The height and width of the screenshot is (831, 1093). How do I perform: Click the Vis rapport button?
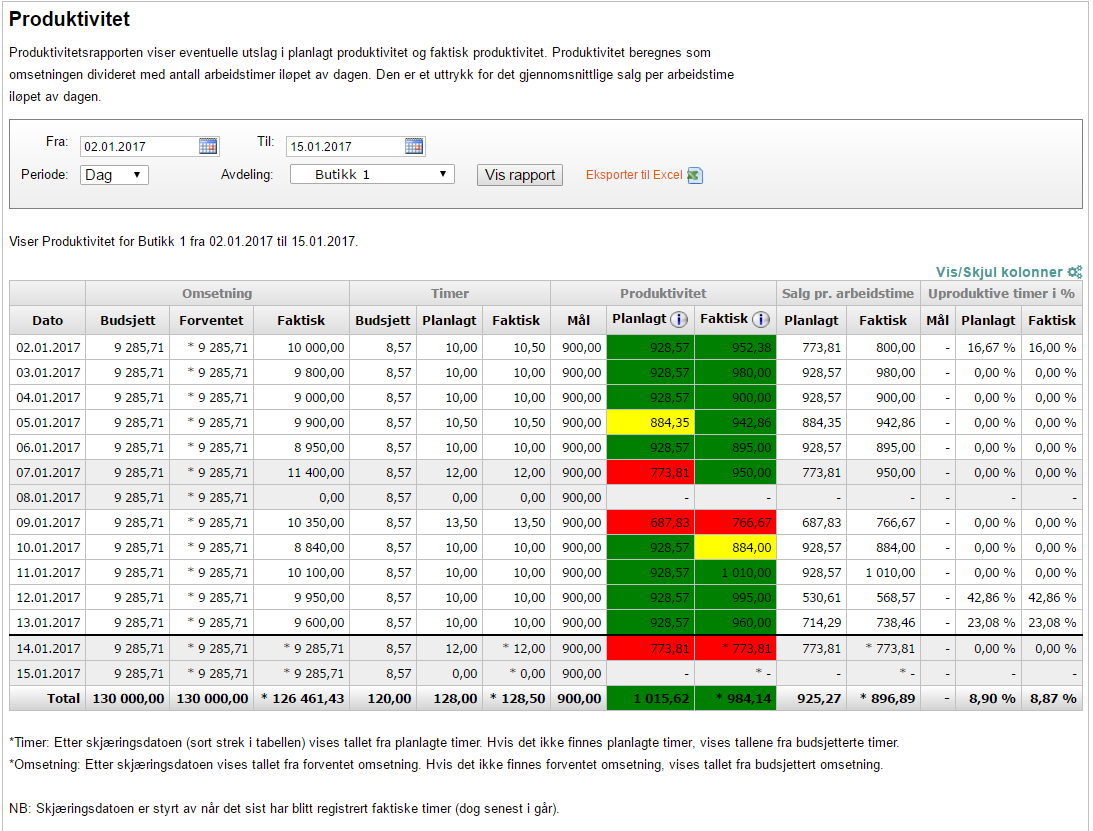(x=520, y=175)
